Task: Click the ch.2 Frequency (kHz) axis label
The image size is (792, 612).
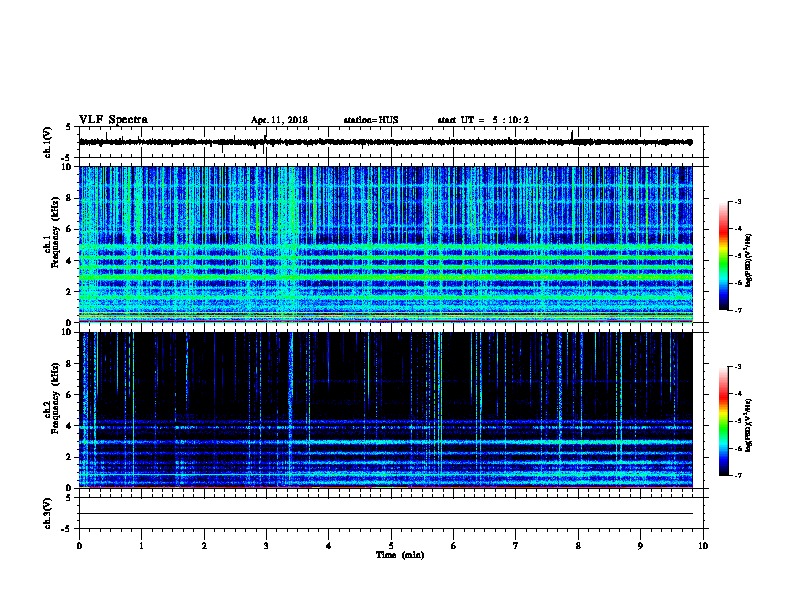Action: pyautogui.click(x=52, y=398)
